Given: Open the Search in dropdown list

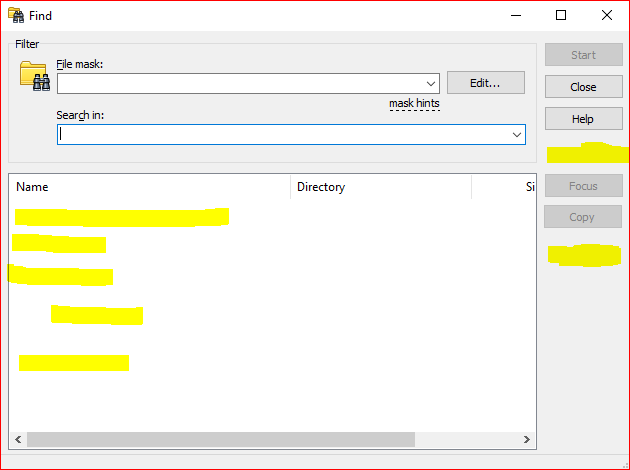Looking at the screenshot, I should point(517,134).
